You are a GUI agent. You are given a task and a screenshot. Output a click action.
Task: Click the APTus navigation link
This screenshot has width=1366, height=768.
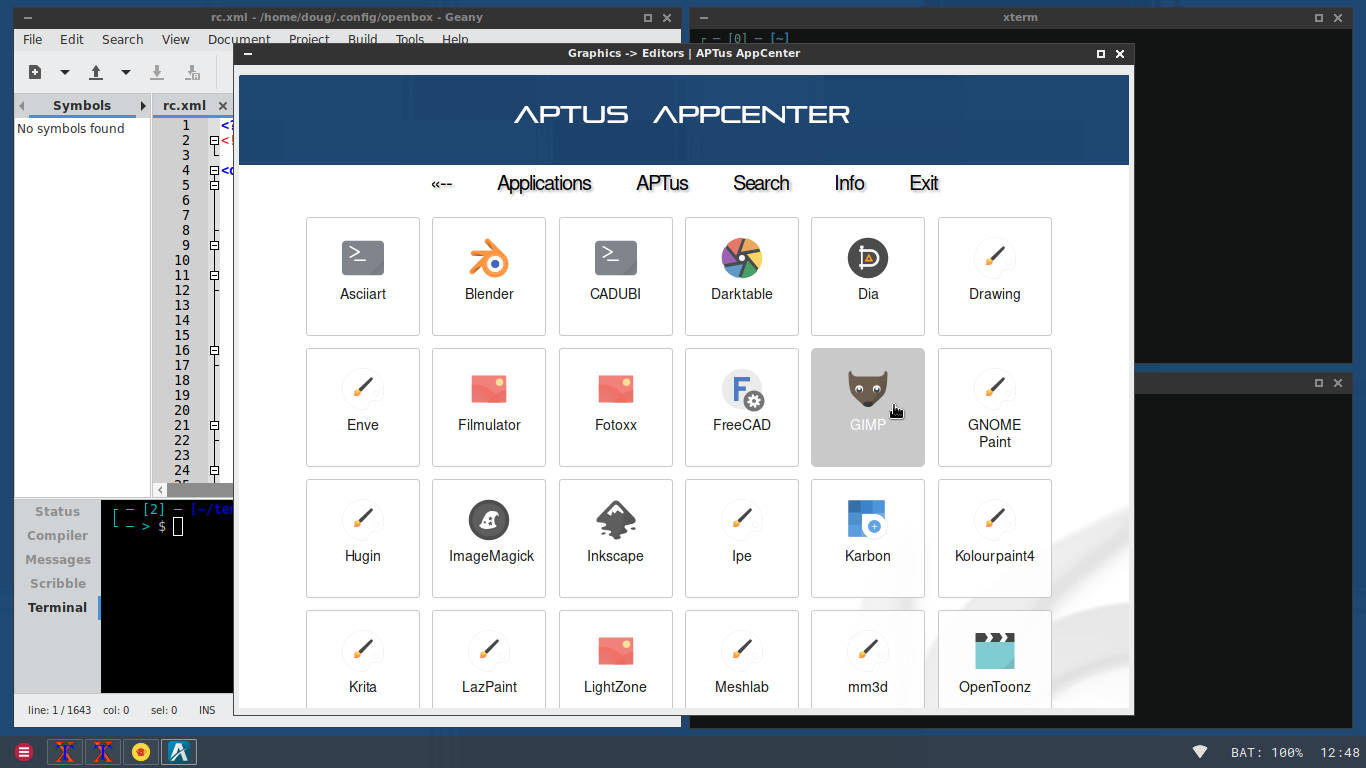pos(663,184)
